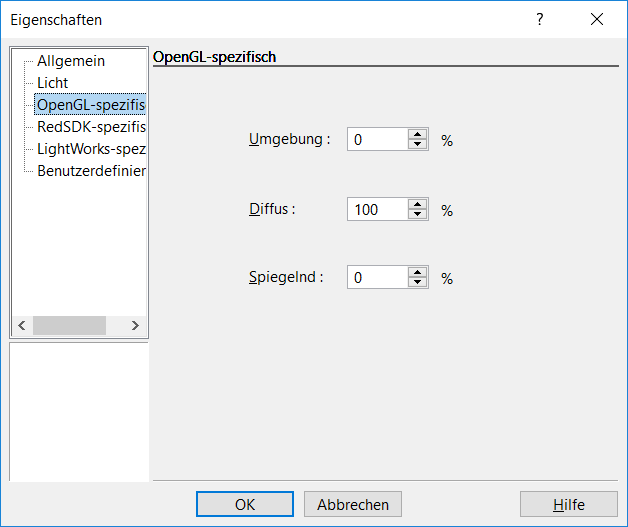Viewport: 628px width, 527px height.
Task: Focus the Diffus value field
Action: [x=378, y=209]
